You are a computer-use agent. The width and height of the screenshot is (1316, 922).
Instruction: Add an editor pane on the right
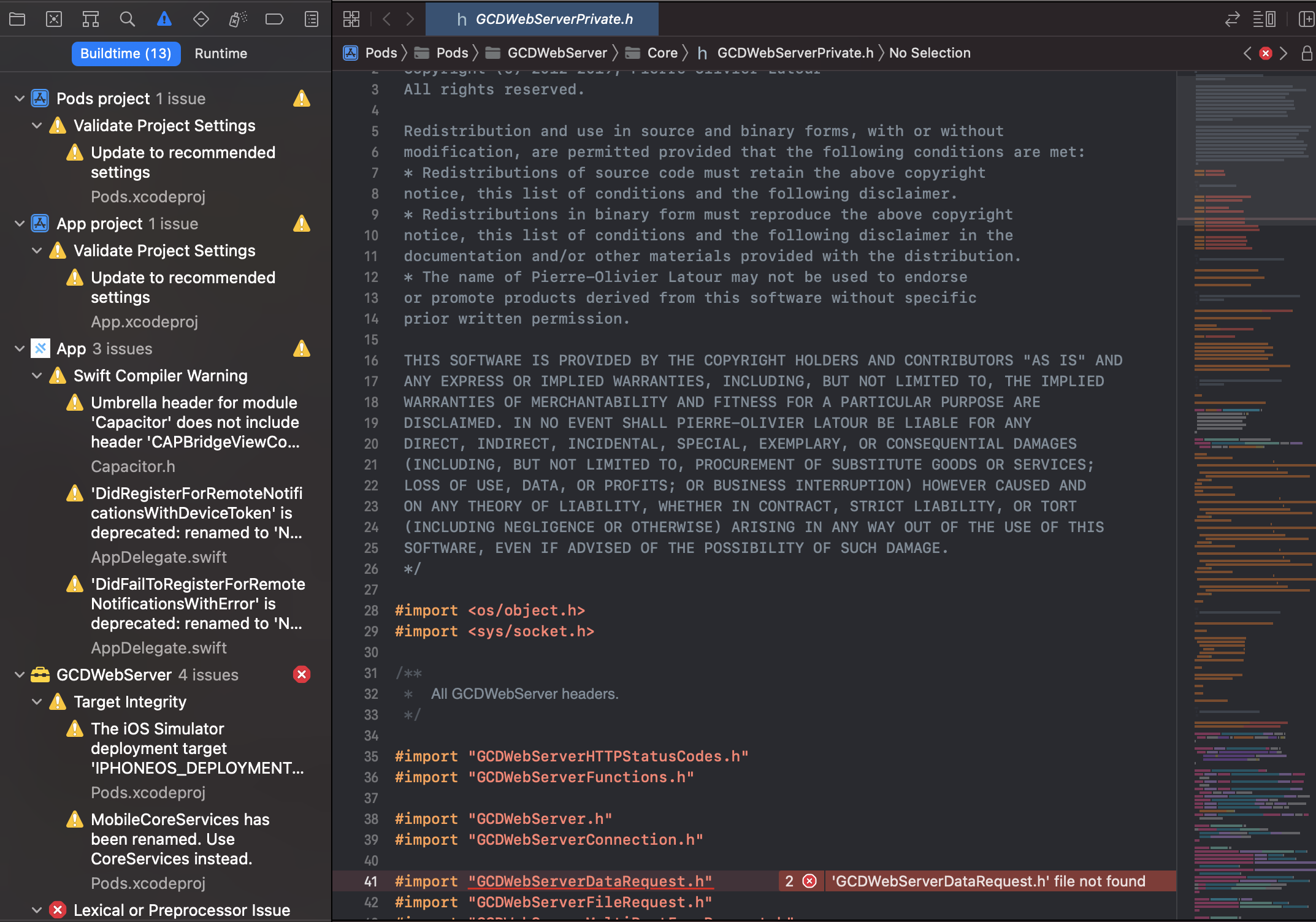(x=1306, y=19)
